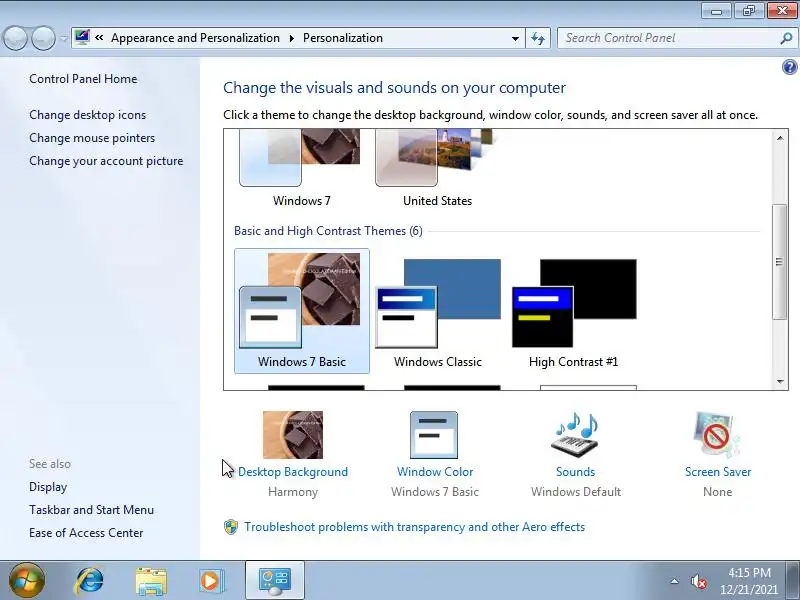Screen dimensions: 800x600
Task: Select the United States theme
Action: pyautogui.click(x=437, y=168)
